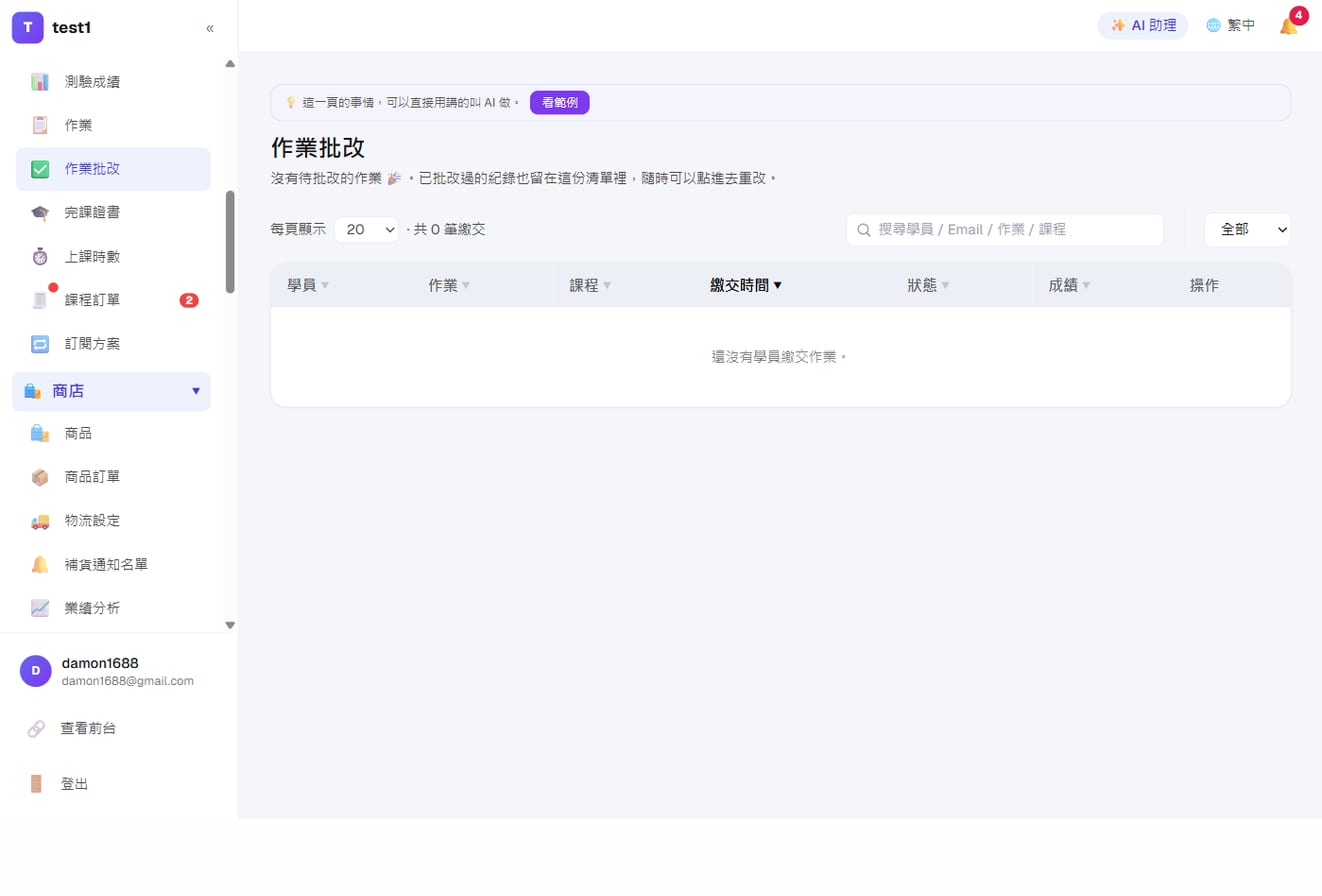
Task: Sort table by 課程 column
Action: [x=590, y=285]
